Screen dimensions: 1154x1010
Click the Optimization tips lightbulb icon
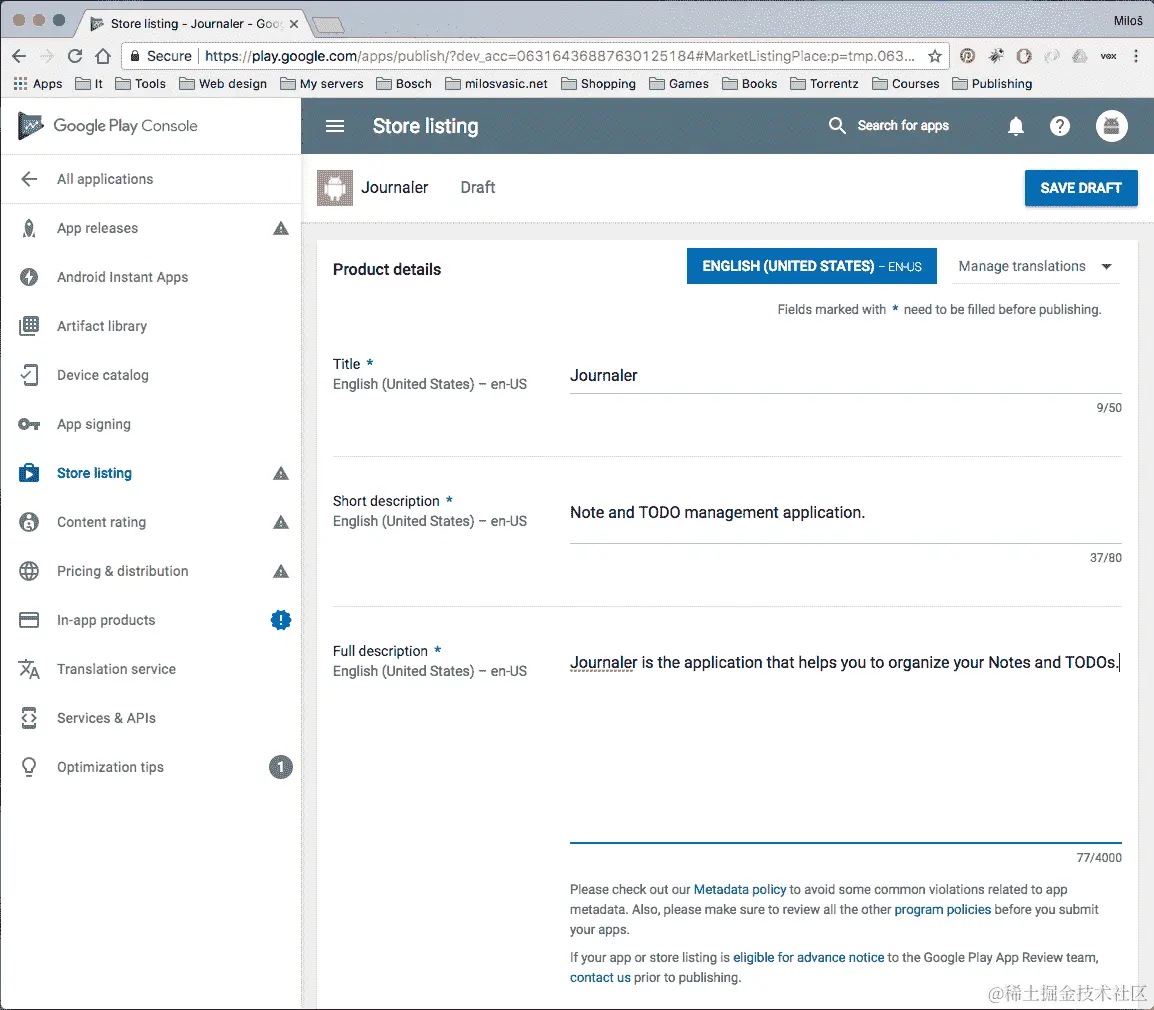(x=29, y=767)
